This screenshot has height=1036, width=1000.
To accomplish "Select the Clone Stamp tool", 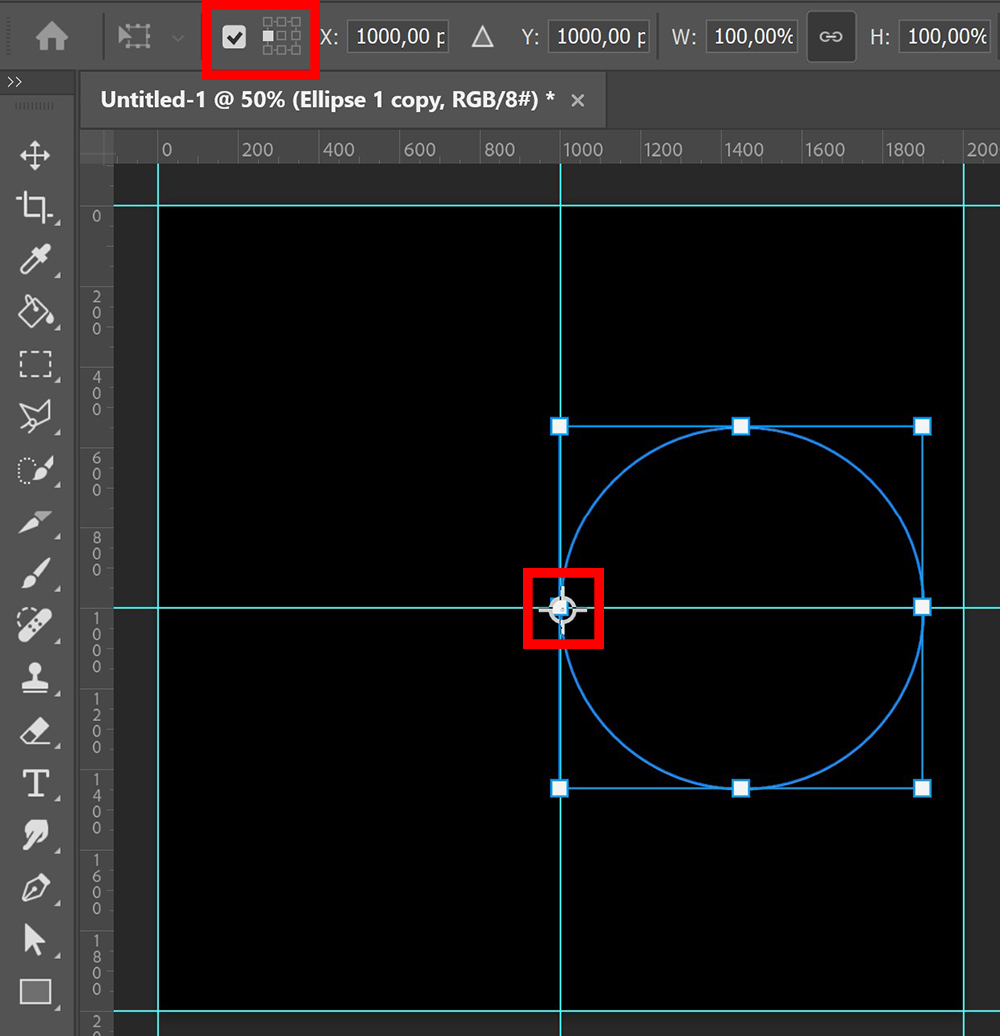I will (36, 678).
